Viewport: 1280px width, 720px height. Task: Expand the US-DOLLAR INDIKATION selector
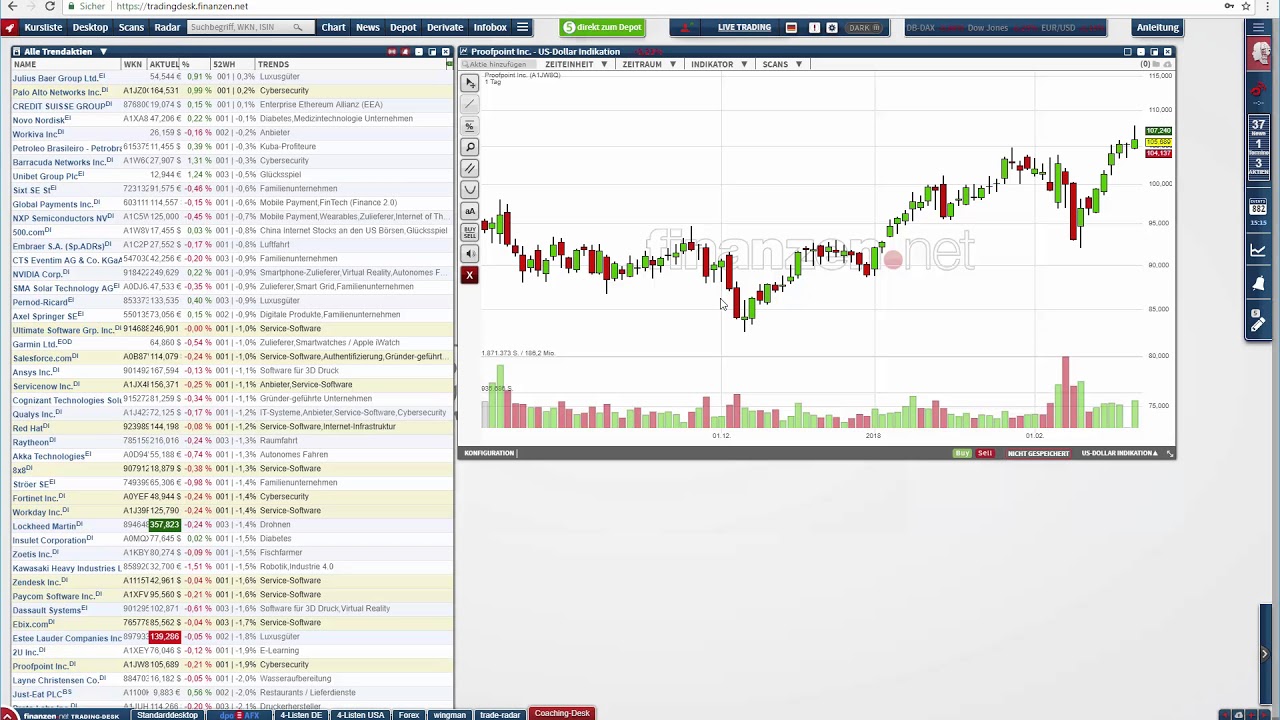1119,453
